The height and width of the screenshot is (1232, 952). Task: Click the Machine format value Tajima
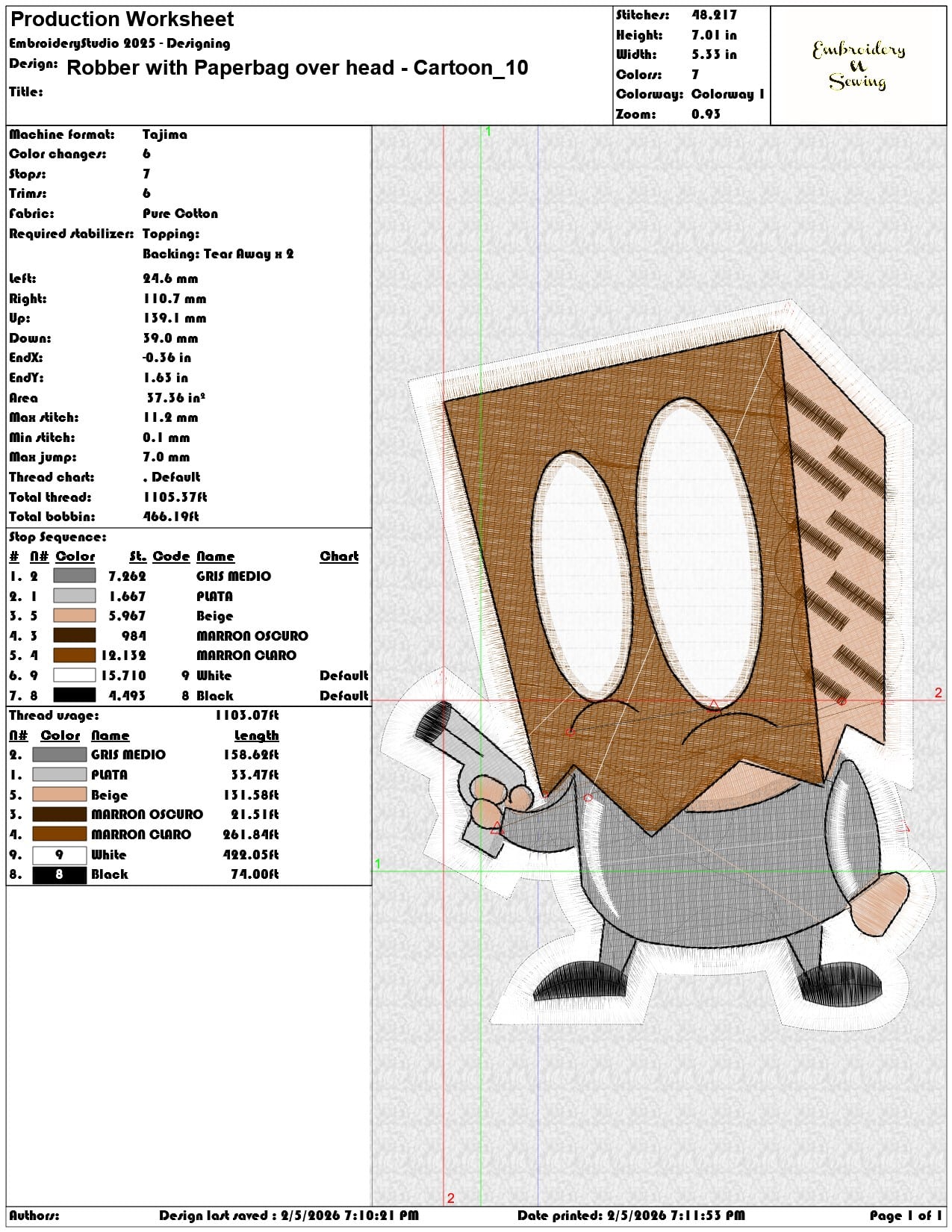click(x=165, y=134)
